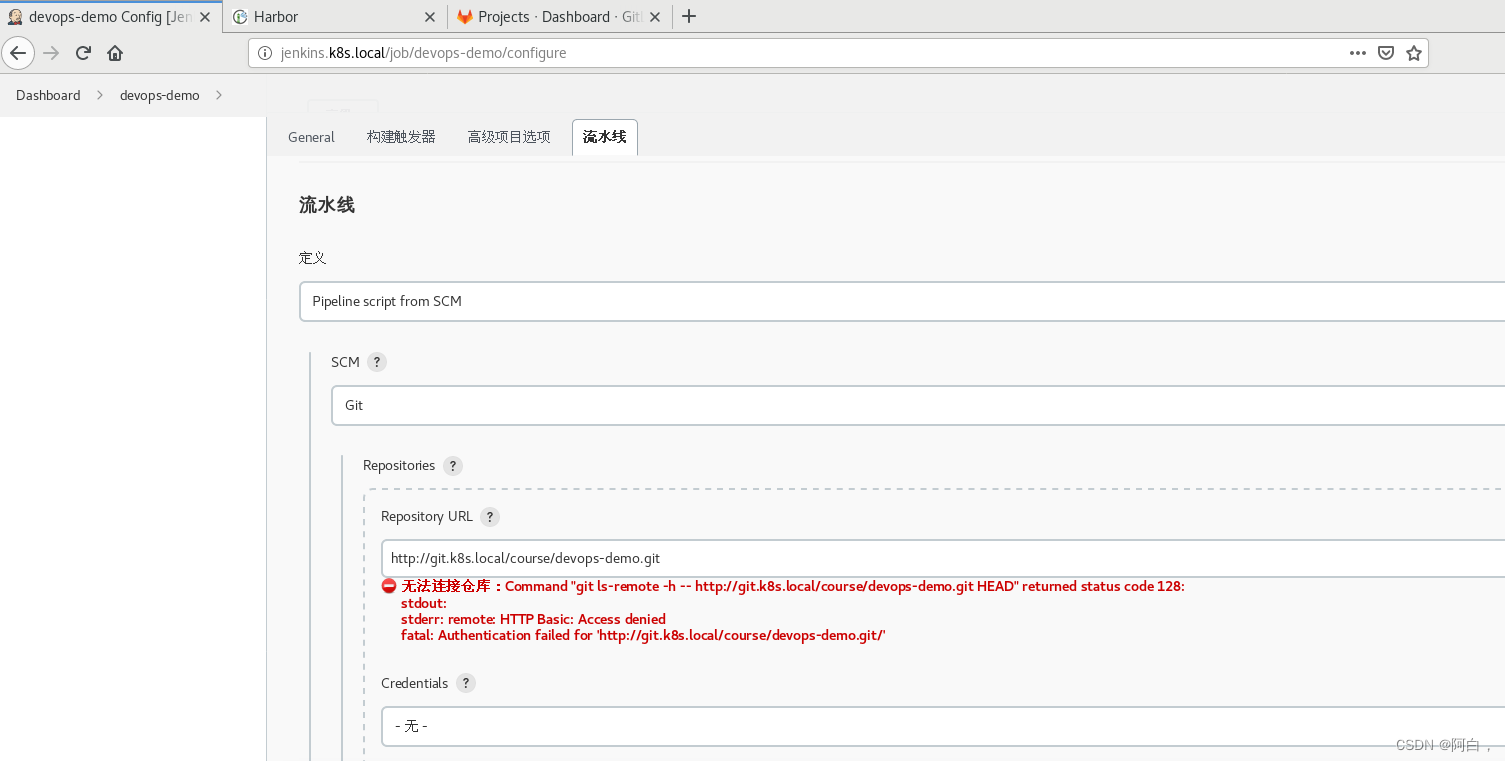Open the Pipeline script from SCM dropdown
This screenshot has height=761, width=1505.
point(902,301)
